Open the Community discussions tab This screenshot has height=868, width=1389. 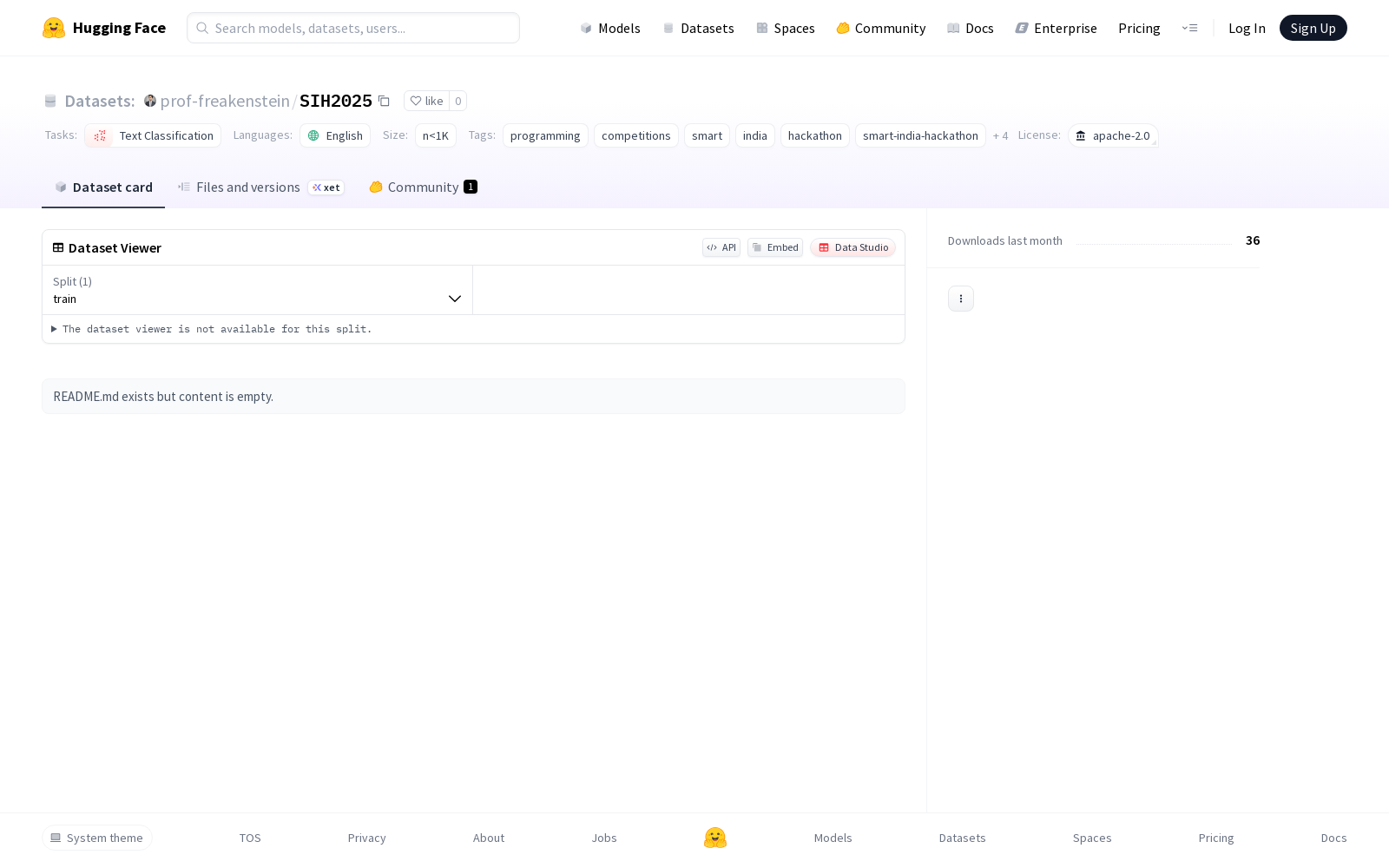[x=424, y=187]
